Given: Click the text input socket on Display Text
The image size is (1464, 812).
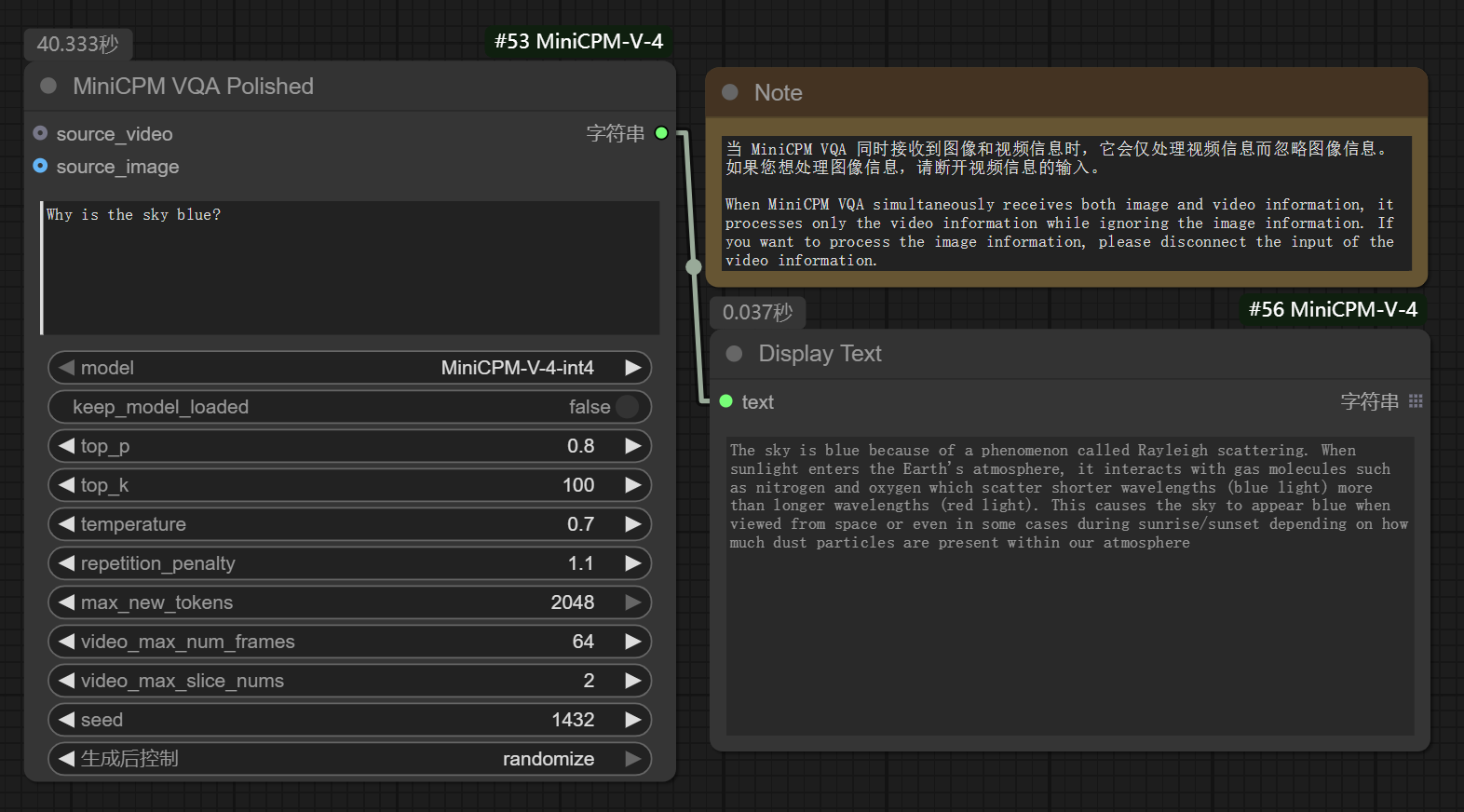Looking at the screenshot, I should click(726, 401).
